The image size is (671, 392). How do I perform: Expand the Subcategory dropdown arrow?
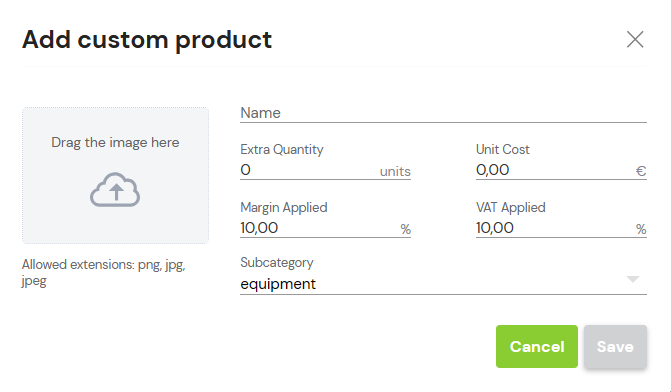(x=633, y=279)
